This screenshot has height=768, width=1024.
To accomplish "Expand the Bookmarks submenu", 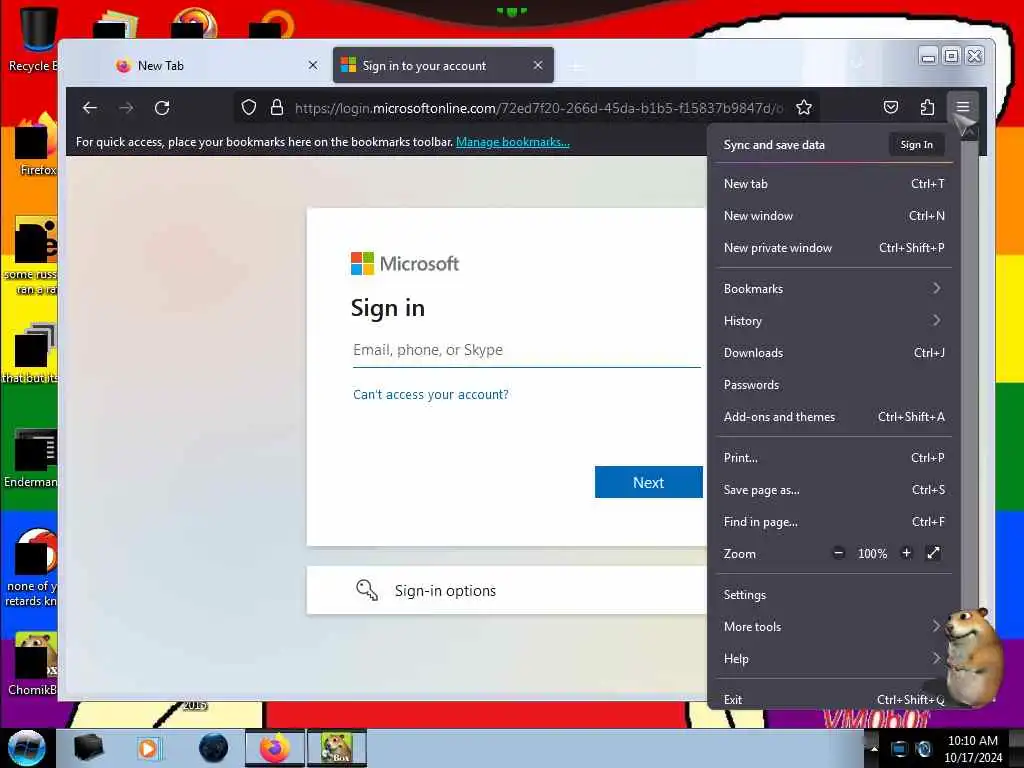I will click(834, 289).
